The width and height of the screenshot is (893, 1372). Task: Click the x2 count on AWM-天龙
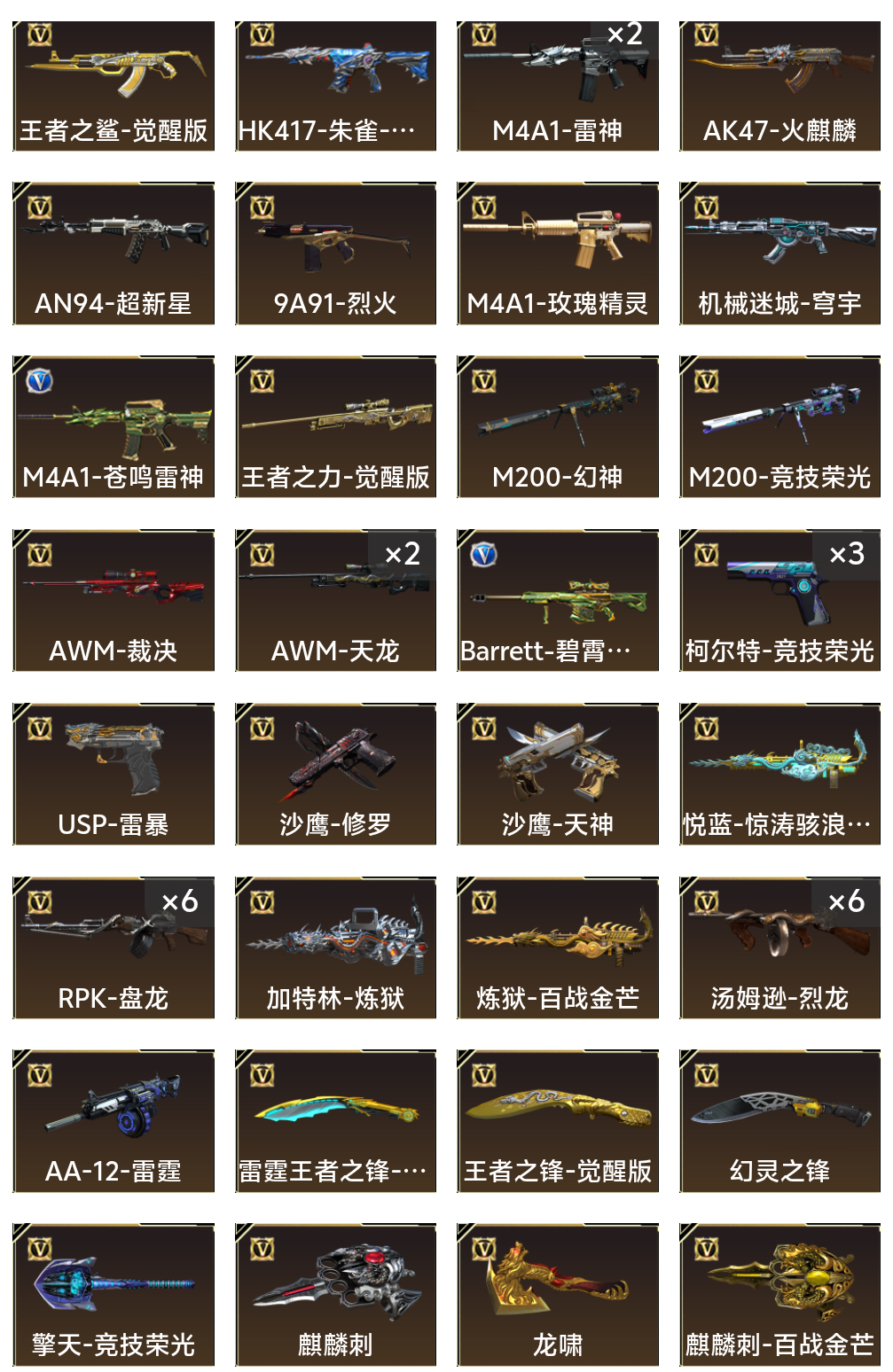(403, 554)
